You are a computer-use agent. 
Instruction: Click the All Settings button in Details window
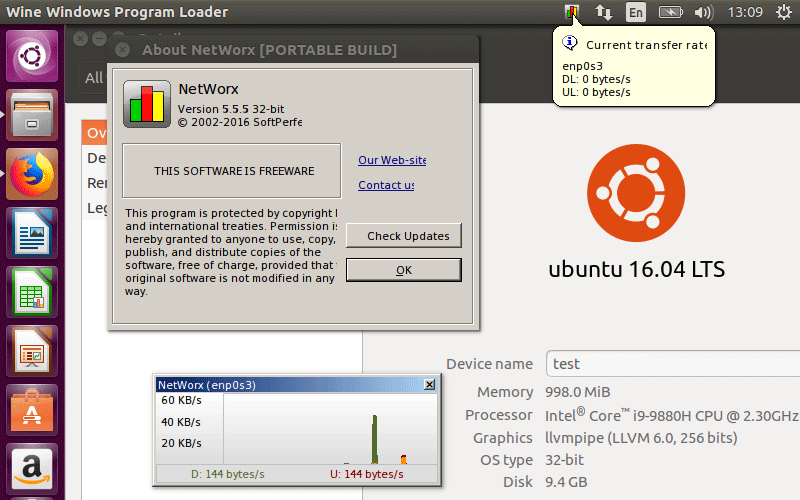point(93,78)
